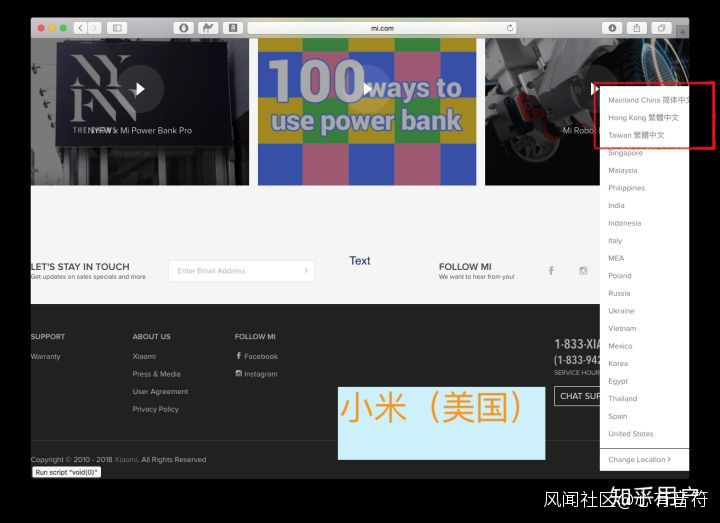Viewport: 720px width, 523px height.
Task: Open the Warranty link under Support
Action: coord(45,356)
